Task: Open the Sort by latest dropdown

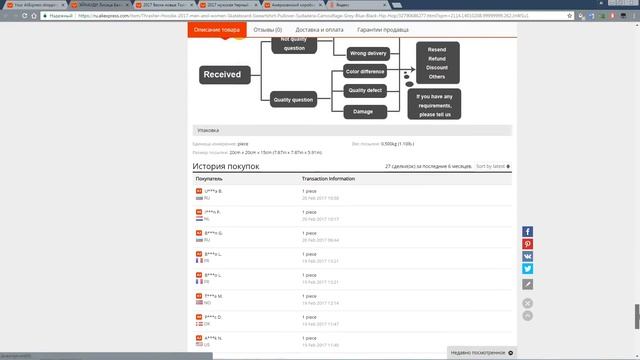Action: pos(493,166)
